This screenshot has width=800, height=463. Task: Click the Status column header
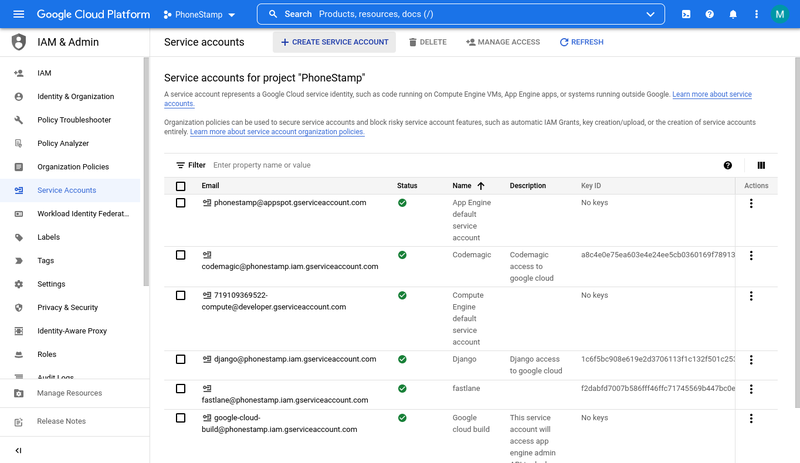click(x=407, y=186)
